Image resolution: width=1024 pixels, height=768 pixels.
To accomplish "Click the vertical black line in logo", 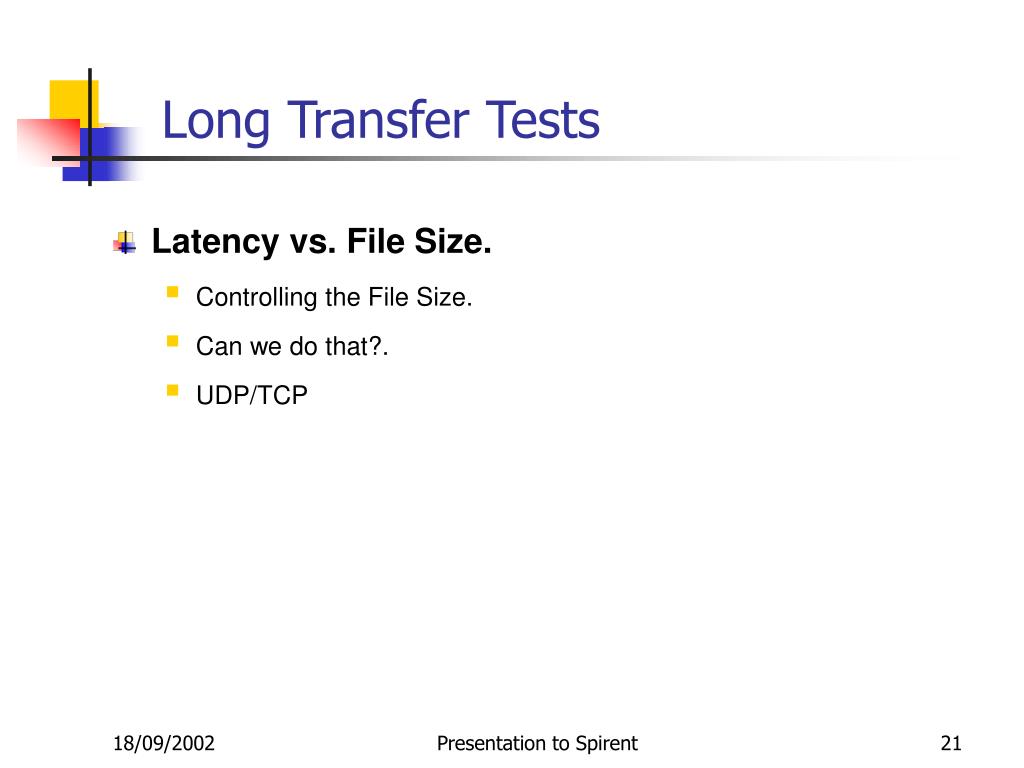I will click(x=89, y=127).
